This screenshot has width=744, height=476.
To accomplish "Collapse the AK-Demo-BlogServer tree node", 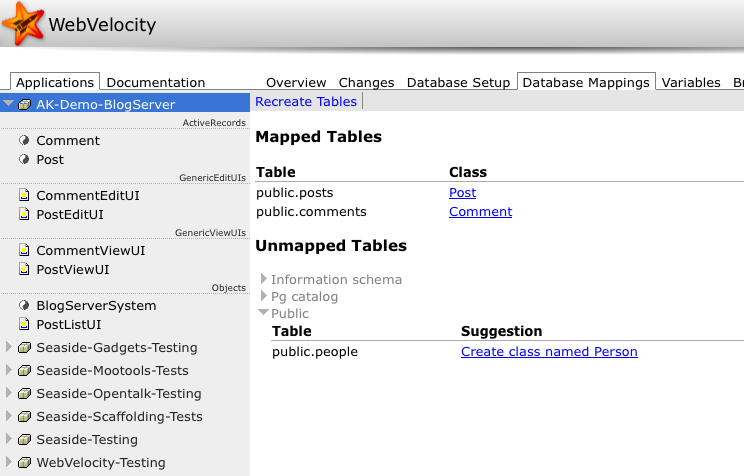I will point(9,103).
